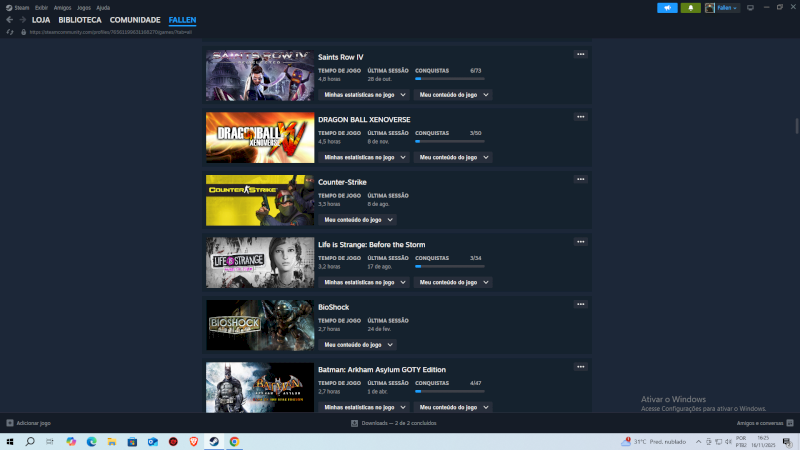This screenshot has height=450, width=800.
Task: Click the Downloads status icon
Action: click(354, 423)
